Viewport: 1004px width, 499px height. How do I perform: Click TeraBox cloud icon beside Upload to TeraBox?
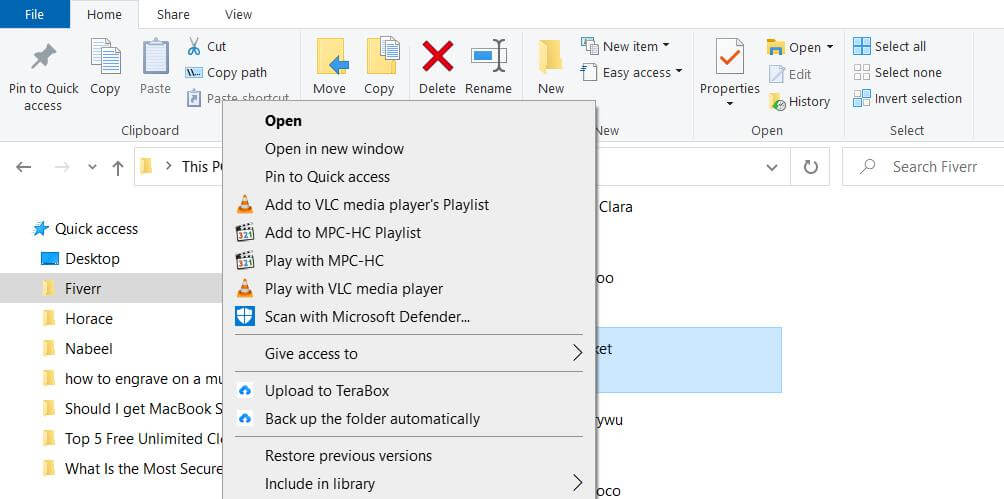click(x=245, y=390)
